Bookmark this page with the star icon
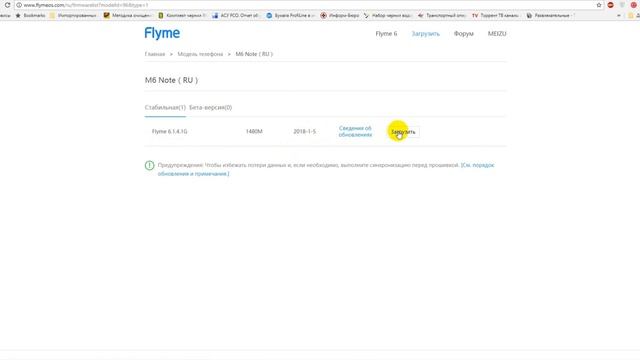This screenshot has height=360, width=640. (599, 5)
